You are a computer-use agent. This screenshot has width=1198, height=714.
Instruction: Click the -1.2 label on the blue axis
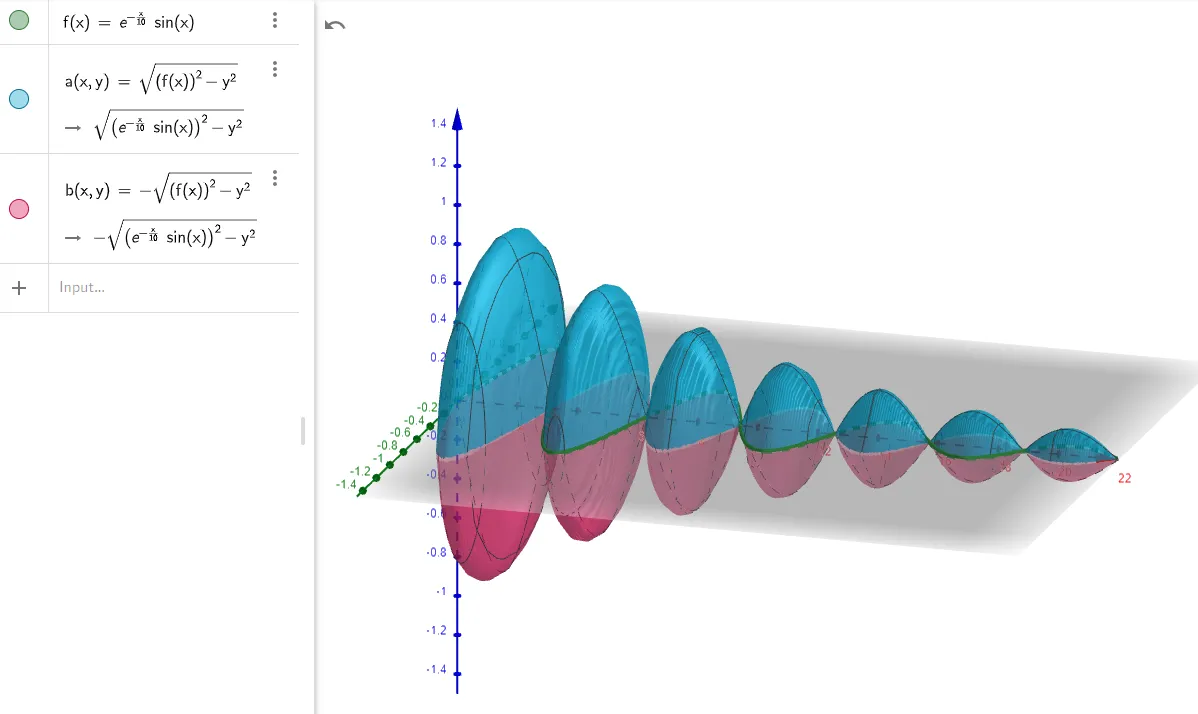click(x=436, y=630)
